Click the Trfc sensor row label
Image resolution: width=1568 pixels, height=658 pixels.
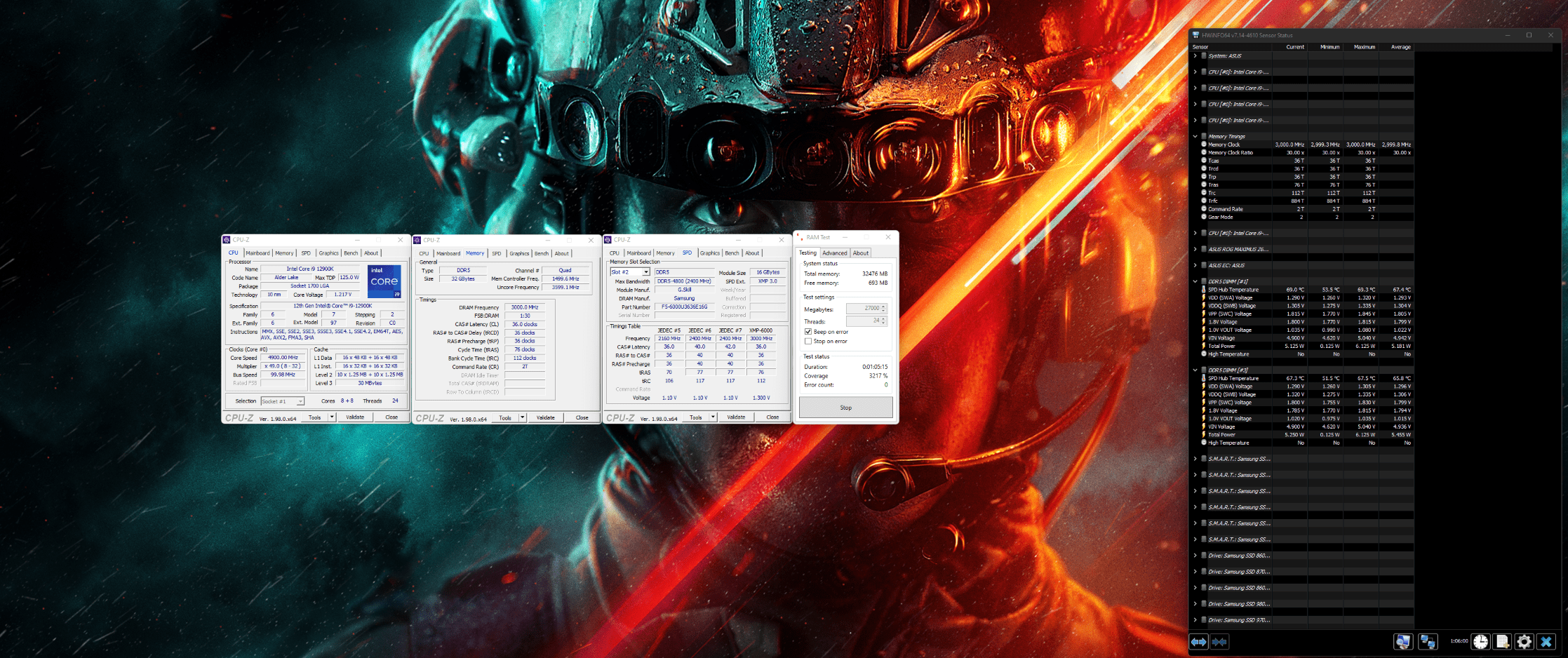(x=1213, y=201)
